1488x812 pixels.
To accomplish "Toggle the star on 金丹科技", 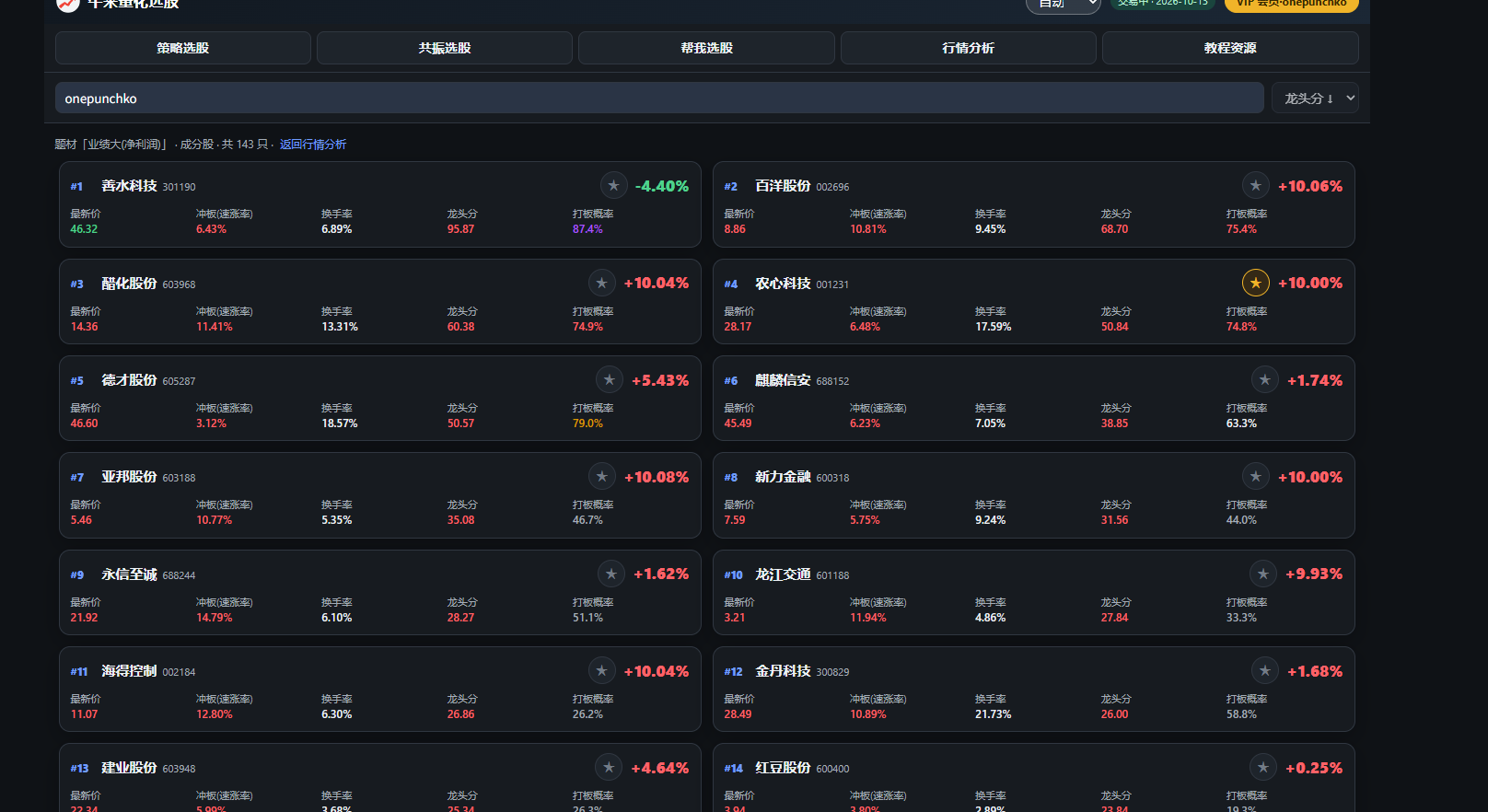I will click(x=1265, y=670).
